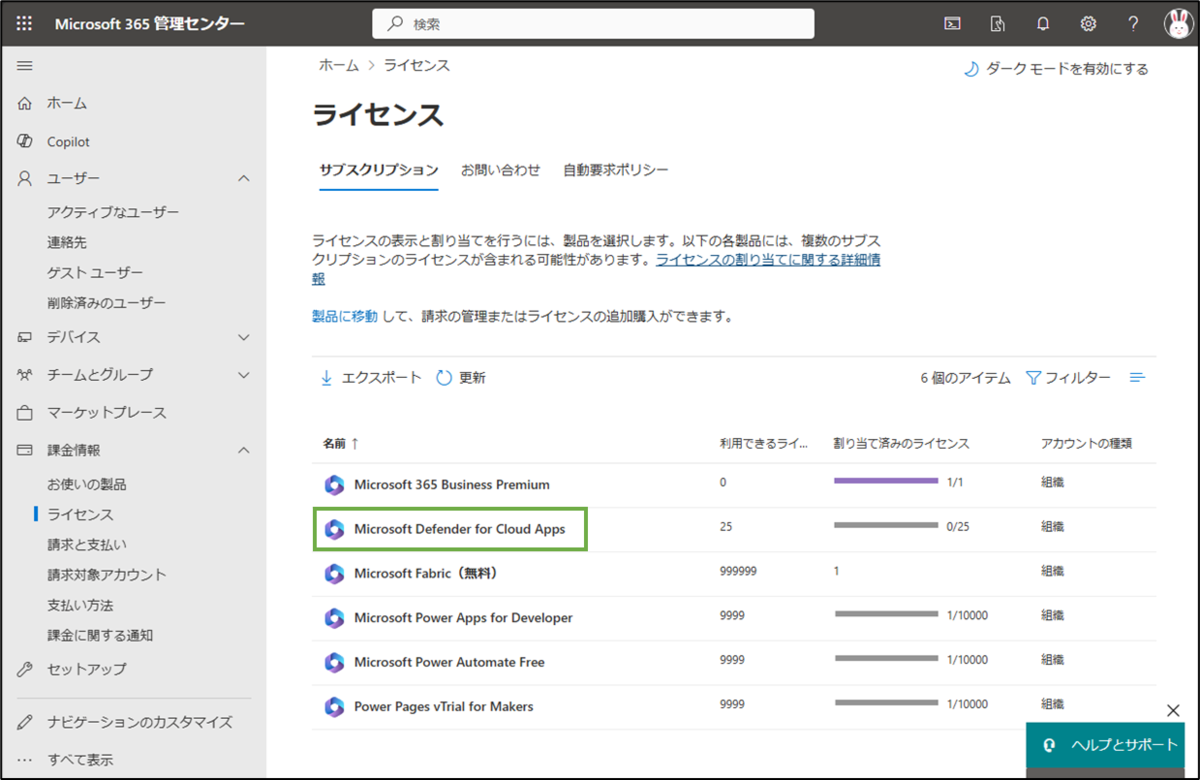1200x780 pixels.
Task: Open 請求対象アカウント in the sidebar
Action: [107, 575]
